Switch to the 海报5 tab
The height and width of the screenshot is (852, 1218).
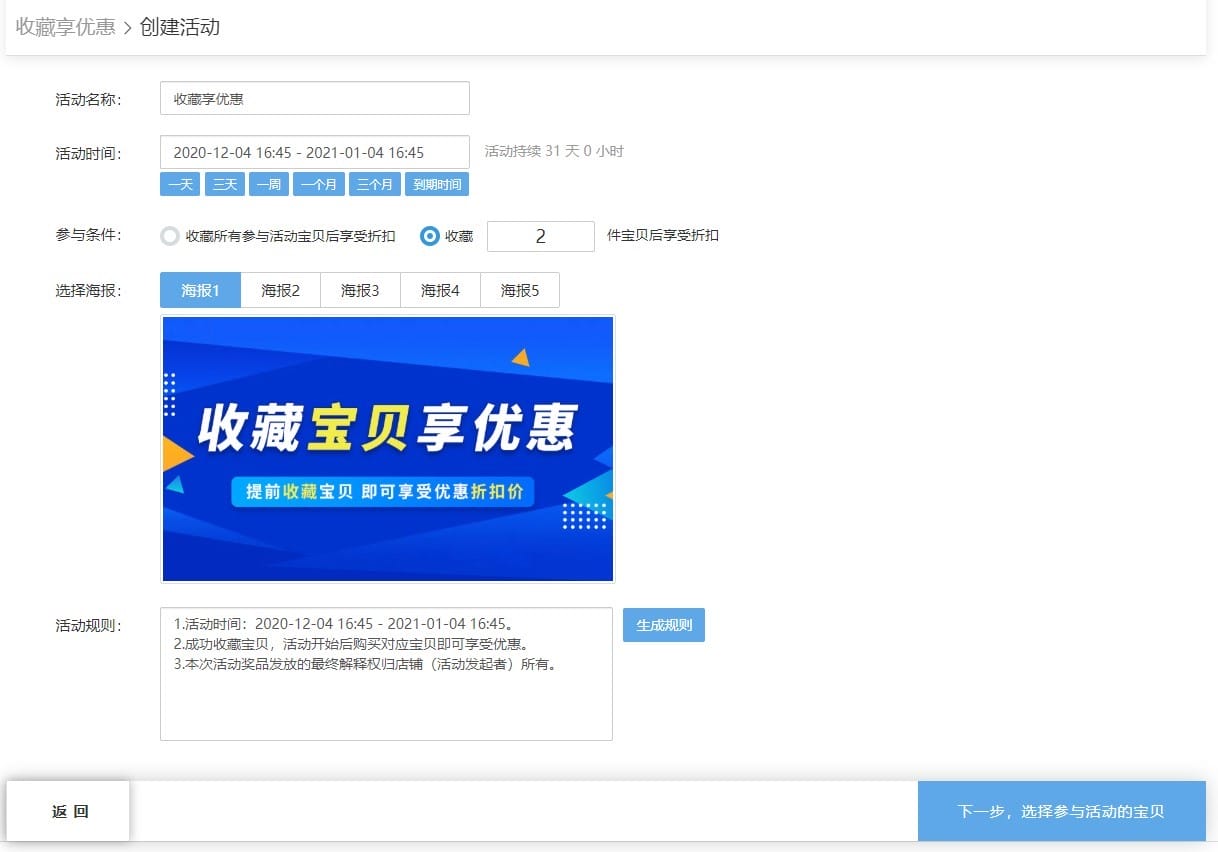point(520,290)
